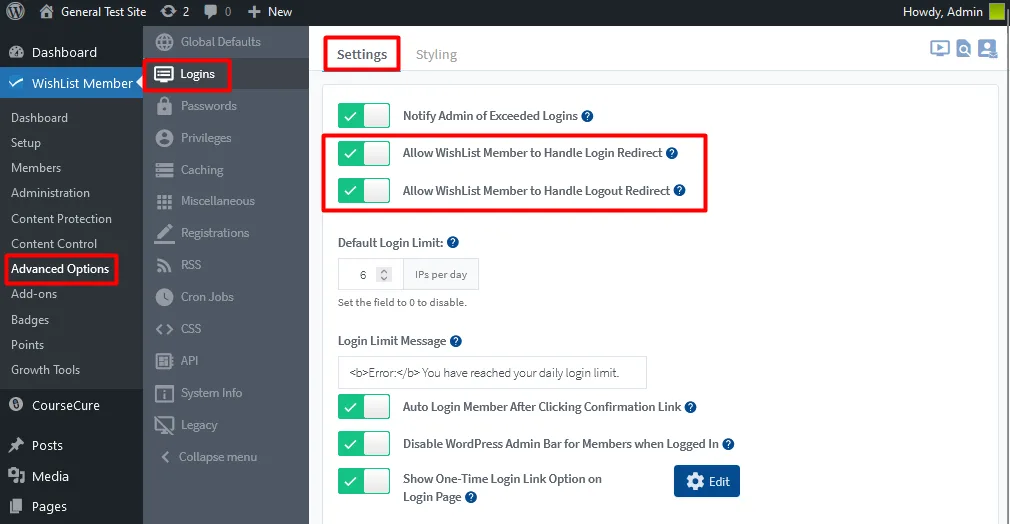Viewport: 1010px width, 524px height.
Task: Open Setup in the WishList Member menu
Action: click(26, 142)
